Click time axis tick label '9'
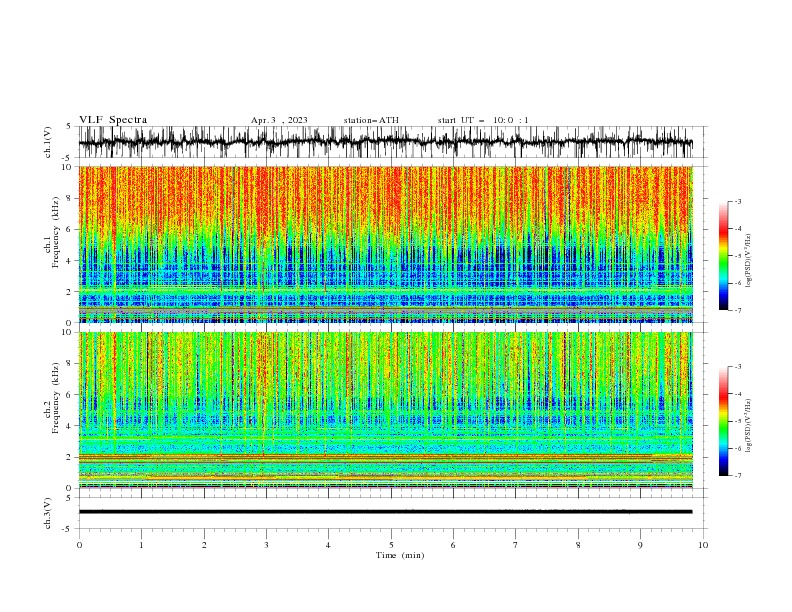 pyautogui.click(x=640, y=545)
